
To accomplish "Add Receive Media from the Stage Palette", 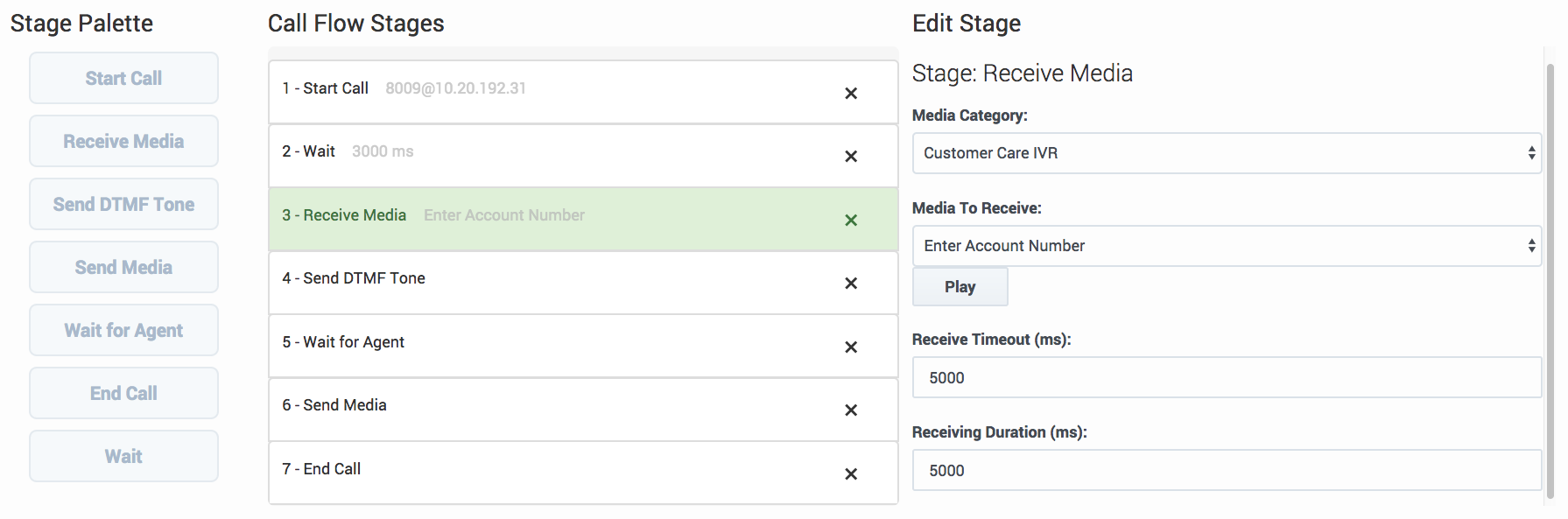I will pyautogui.click(x=123, y=141).
